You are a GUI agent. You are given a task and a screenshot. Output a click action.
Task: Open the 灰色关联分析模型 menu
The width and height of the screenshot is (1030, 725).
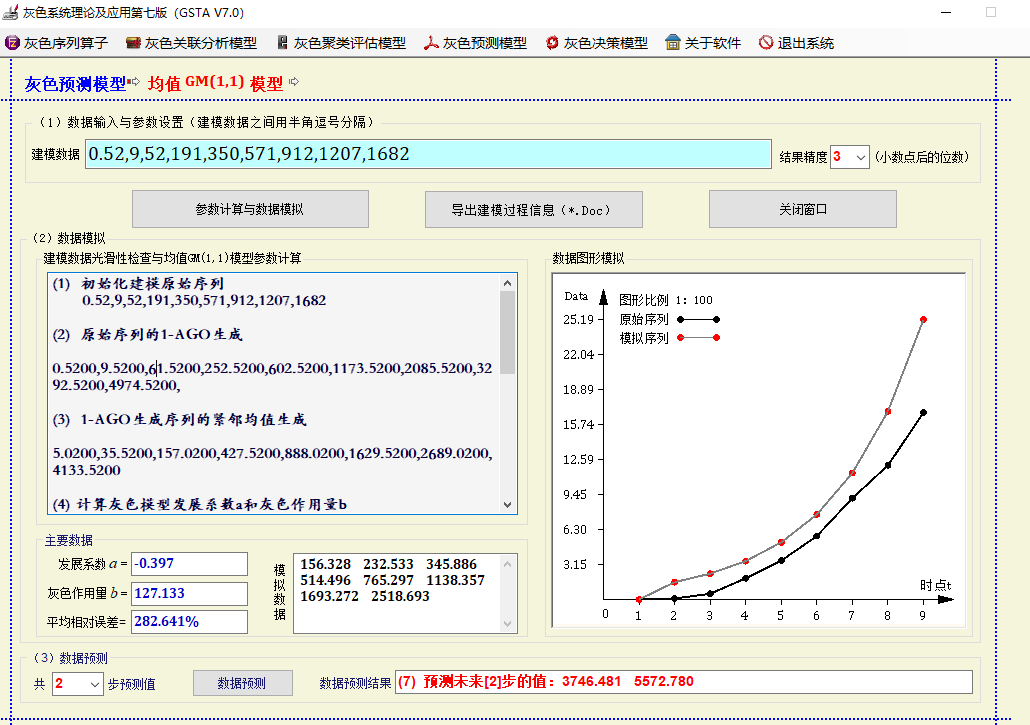click(191, 43)
